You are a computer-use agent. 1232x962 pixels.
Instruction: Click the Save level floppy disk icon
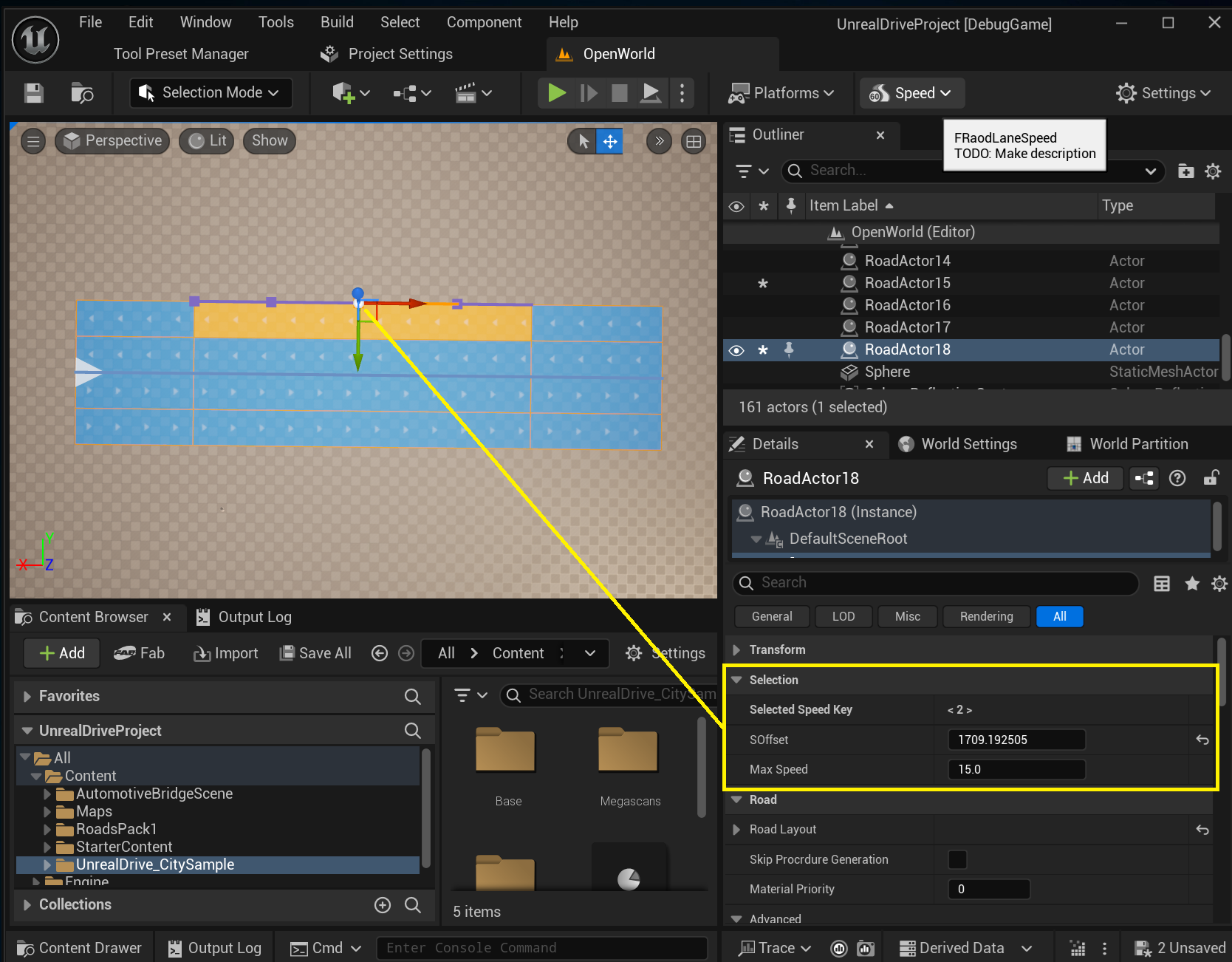pyautogui.click(x=34, y=93)
